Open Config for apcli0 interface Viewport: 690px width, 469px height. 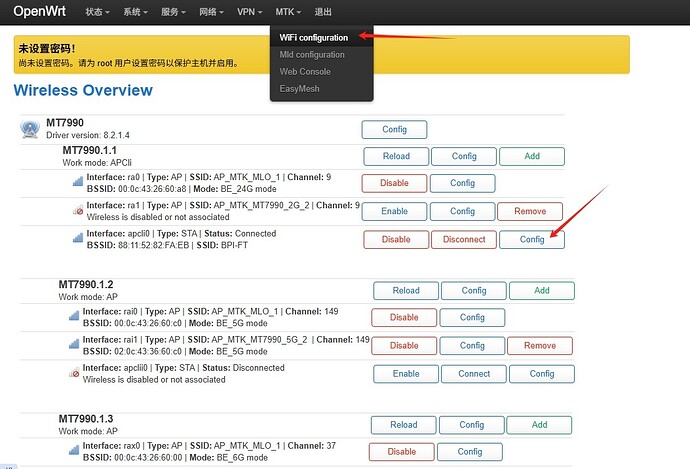[532, 239]
